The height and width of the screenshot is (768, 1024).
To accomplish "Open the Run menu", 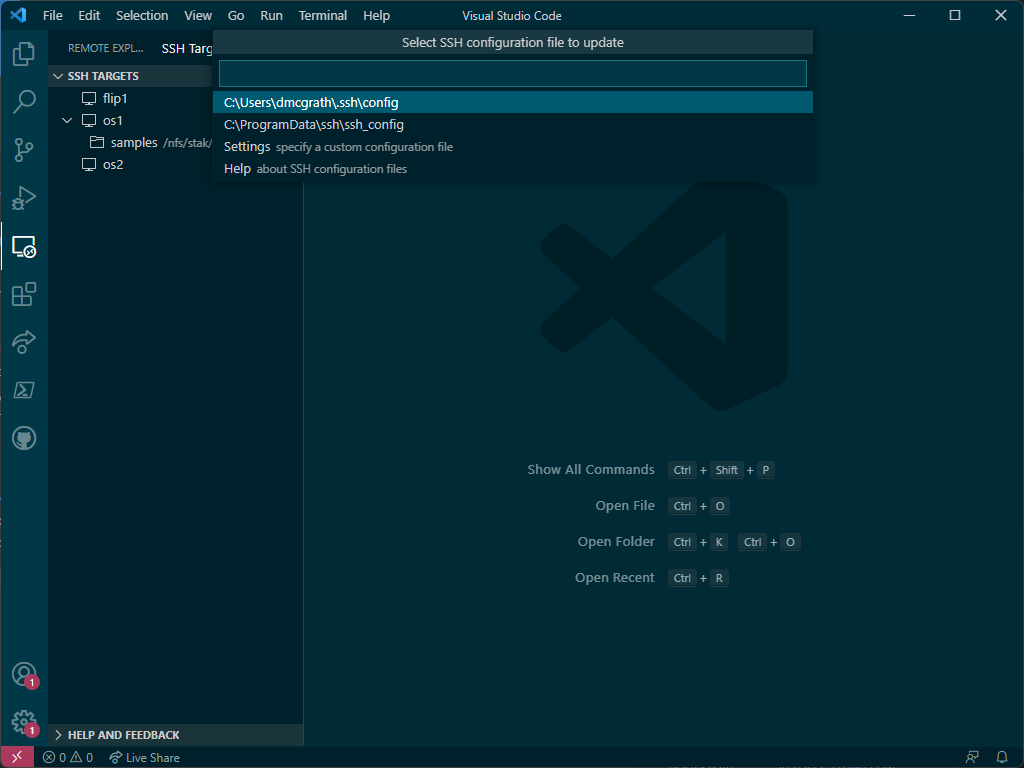I will pyautogui.click(x=271, y=15).
